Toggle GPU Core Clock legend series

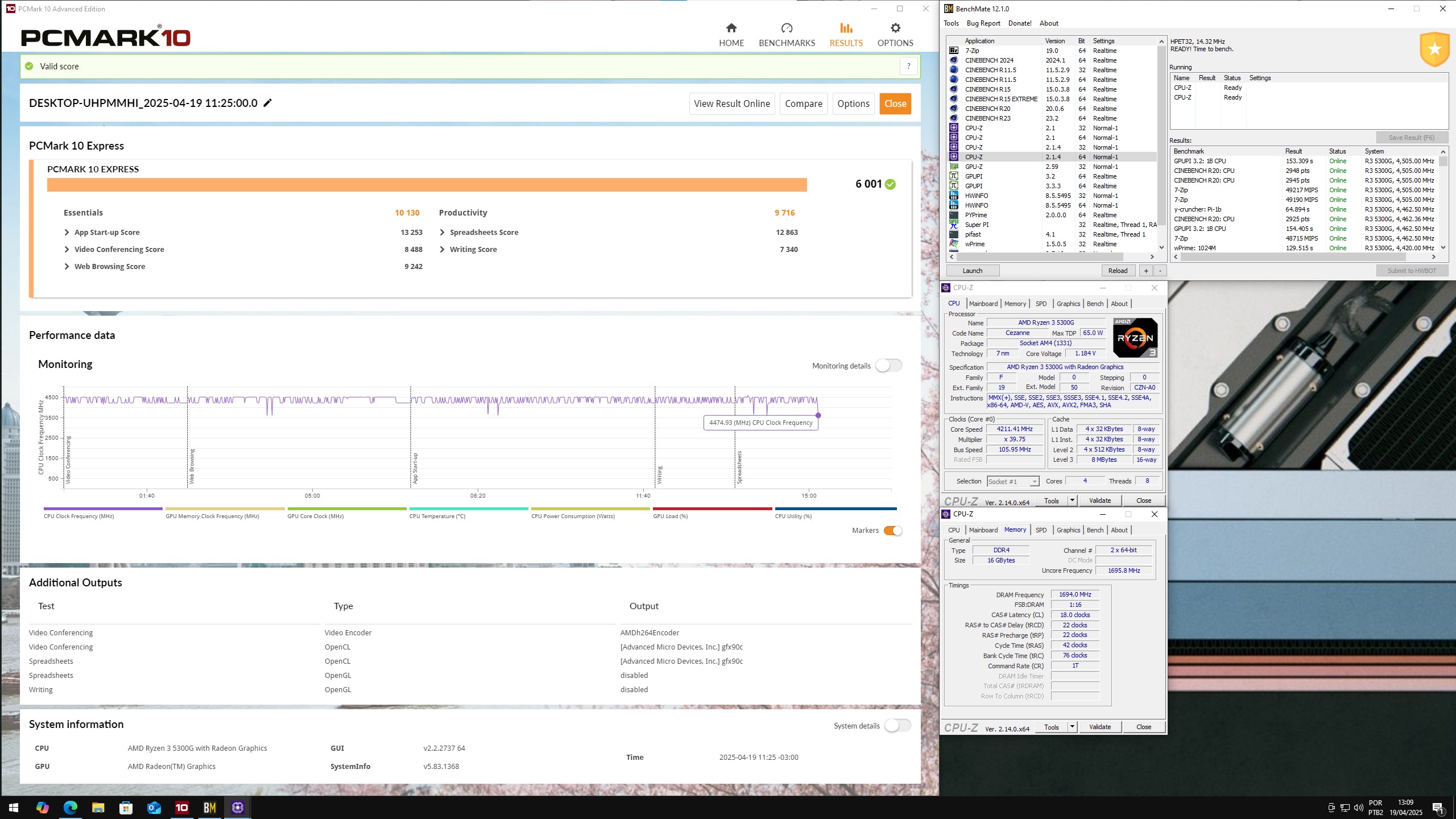[347, 512]
